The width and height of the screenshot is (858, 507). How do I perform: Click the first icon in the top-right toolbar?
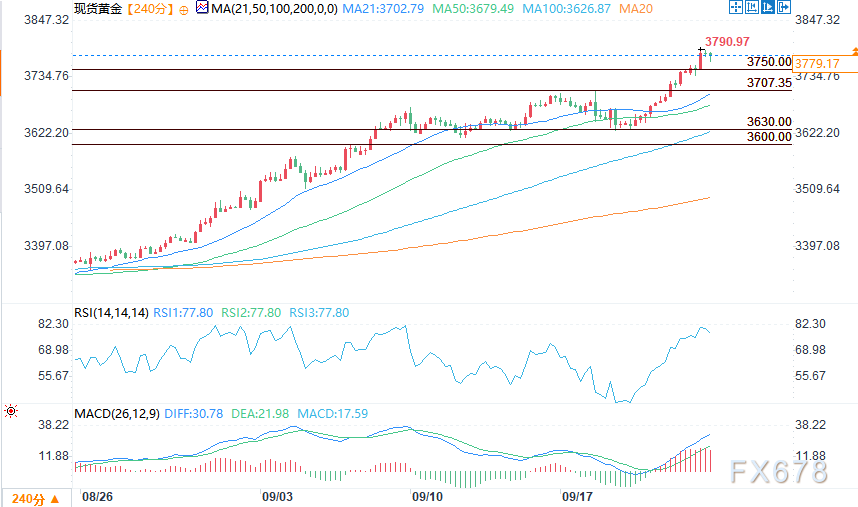(736, 8)
